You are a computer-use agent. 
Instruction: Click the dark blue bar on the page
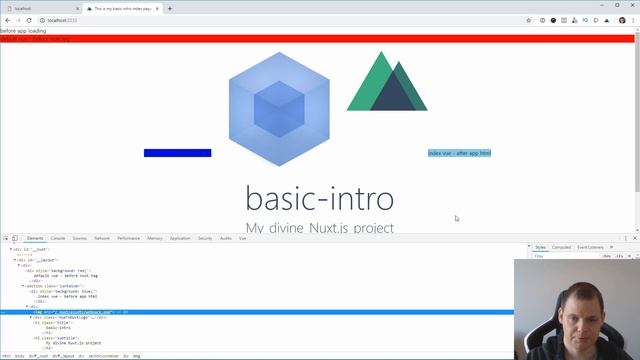point(178,153)
